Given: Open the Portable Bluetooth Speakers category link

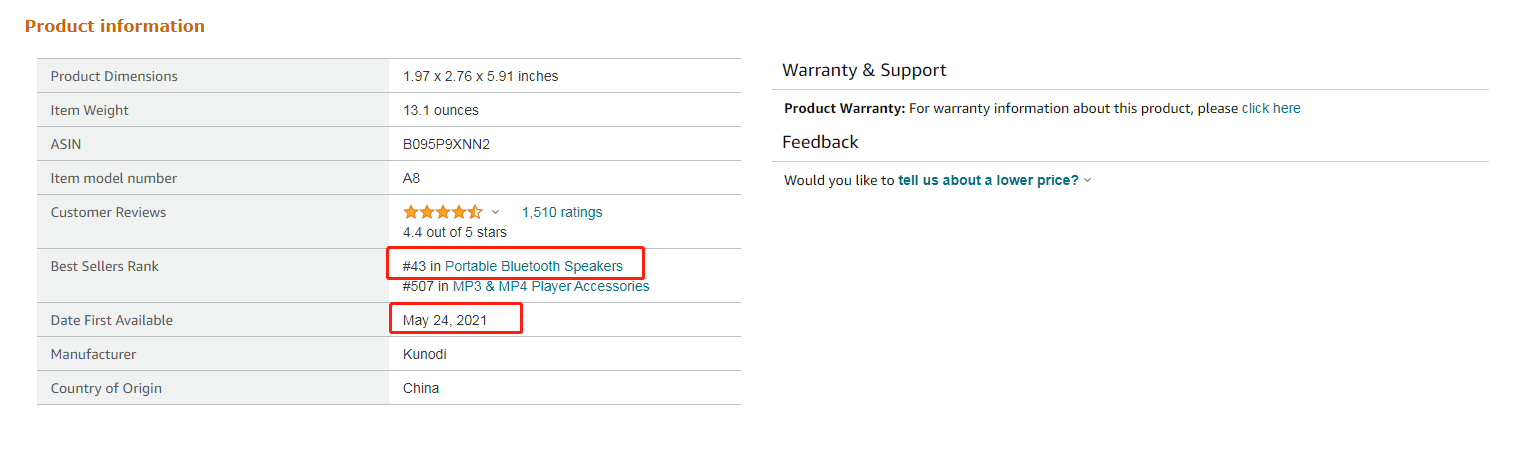Looking at the screenshot, I should coord(533,266).
